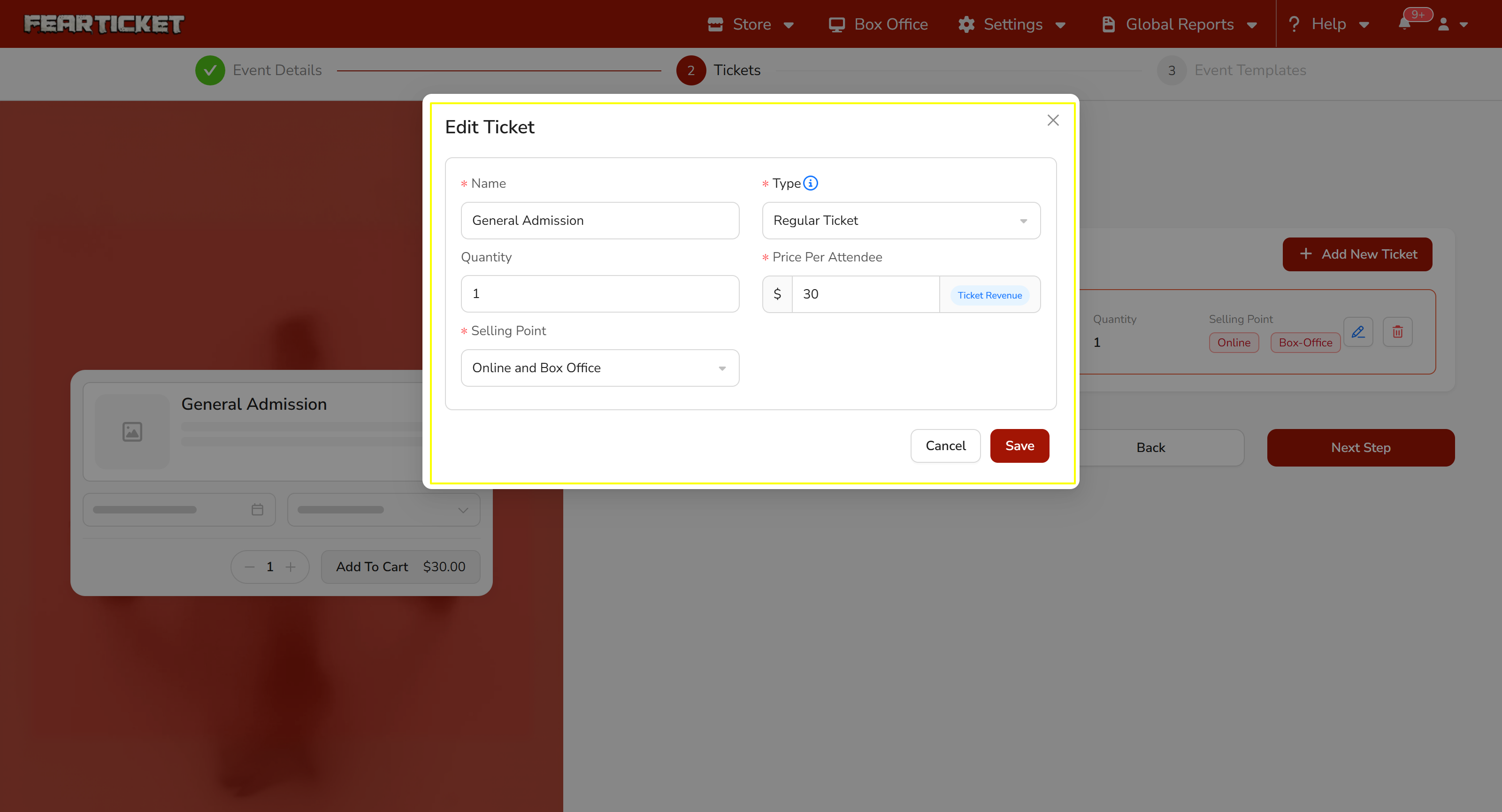Open the Box Office page
Screen dimensions: 1502x812
pos(878,24)
